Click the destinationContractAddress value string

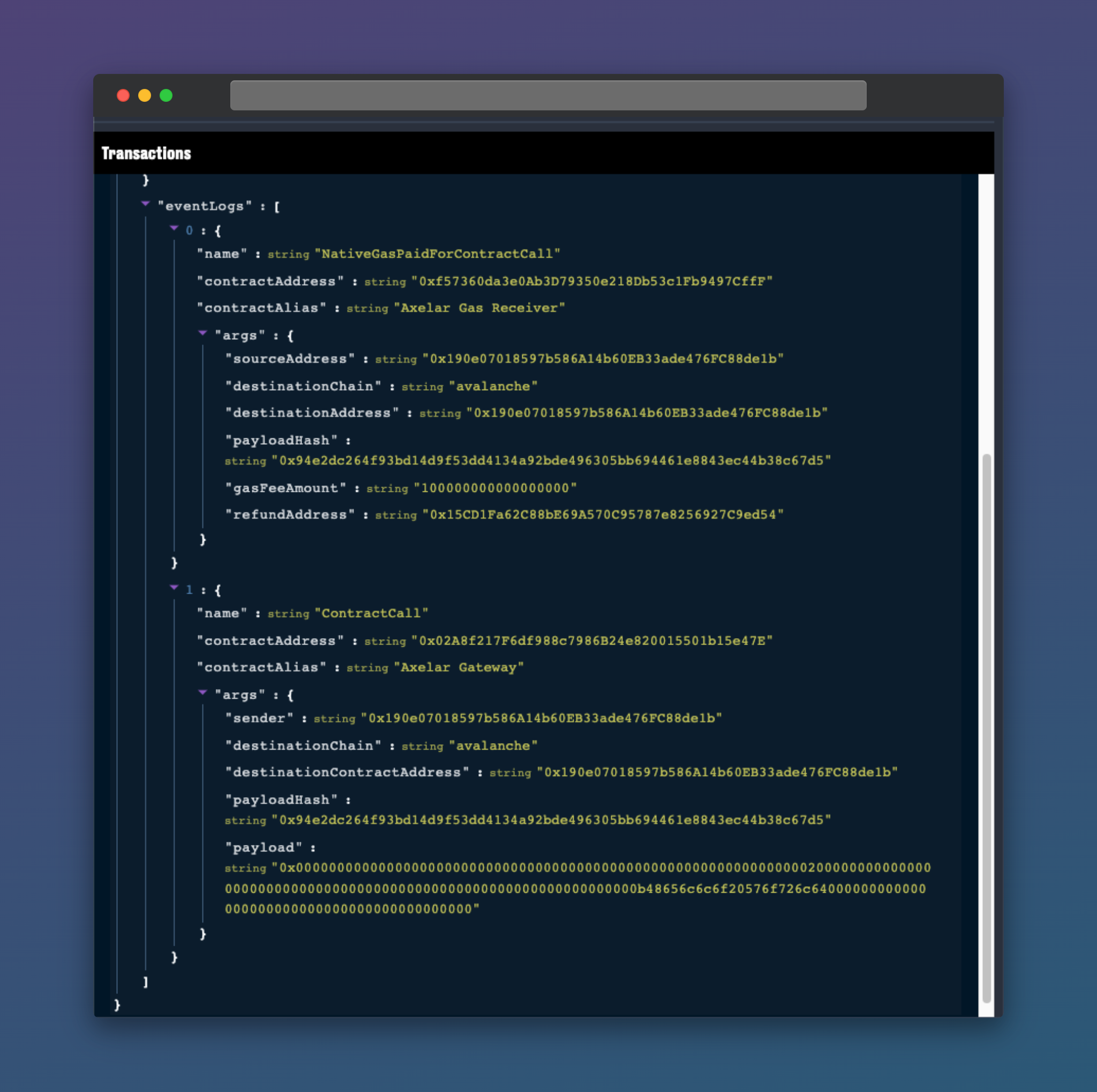tap(717, 773)
